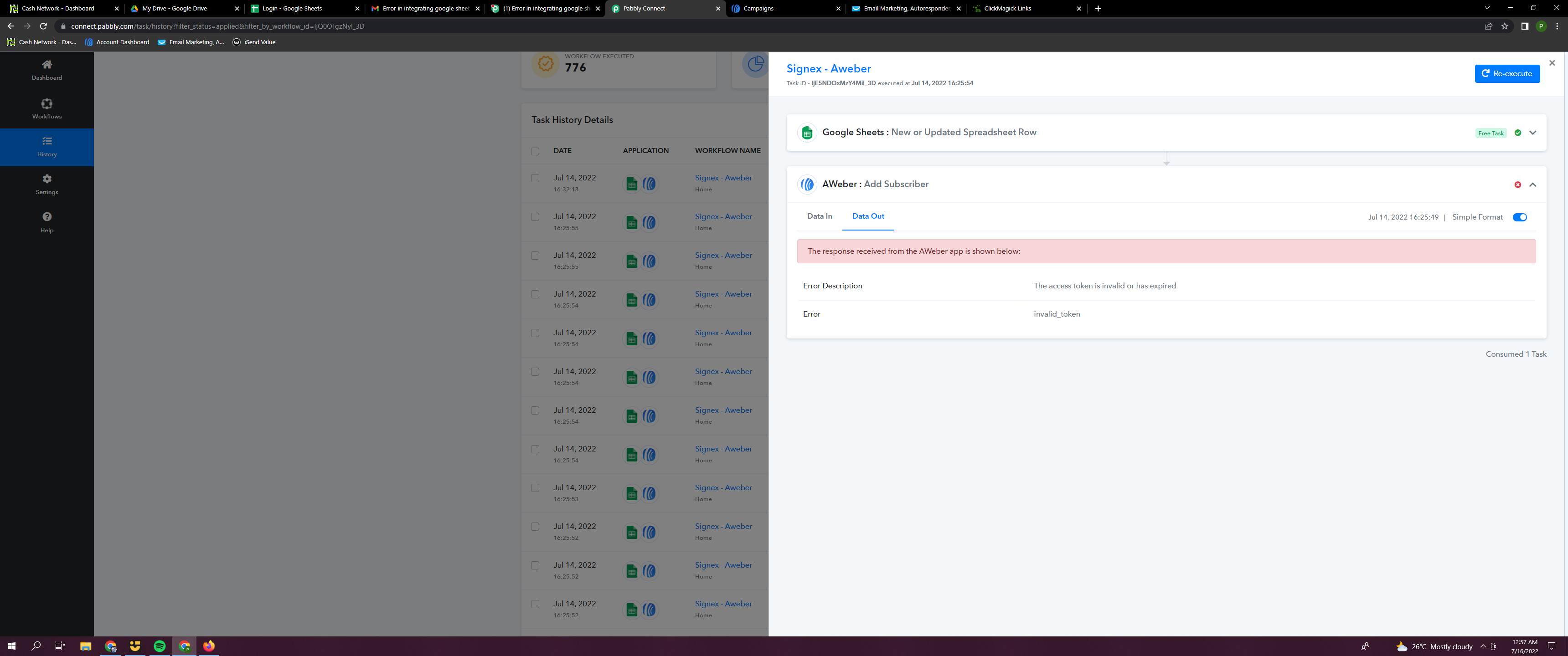Click the Workflow Executed badge icon
This screenshot has width=1568, height=656.
[x=546, y=63]
